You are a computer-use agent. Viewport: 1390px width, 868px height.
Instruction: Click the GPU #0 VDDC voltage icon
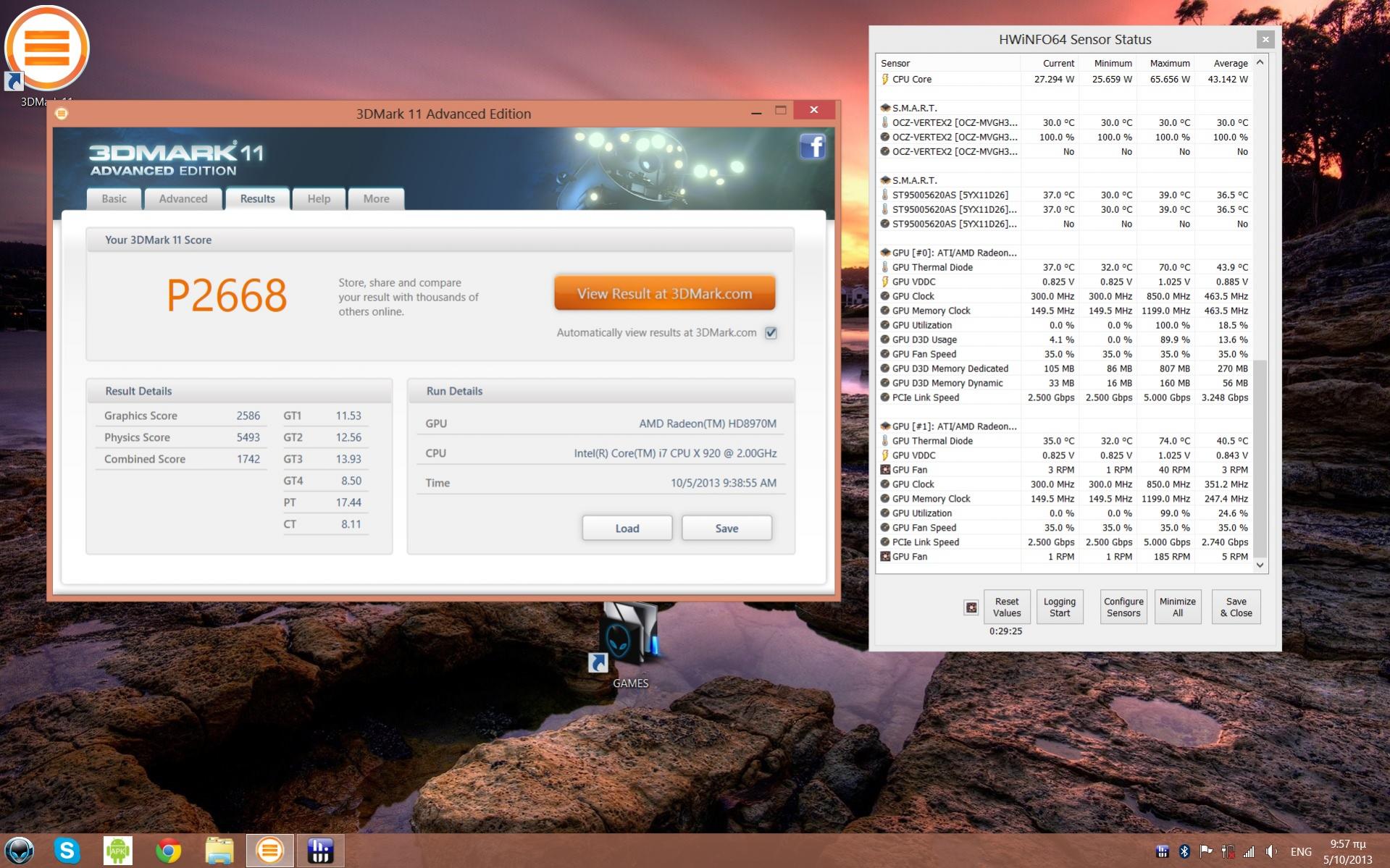point(884,282)
